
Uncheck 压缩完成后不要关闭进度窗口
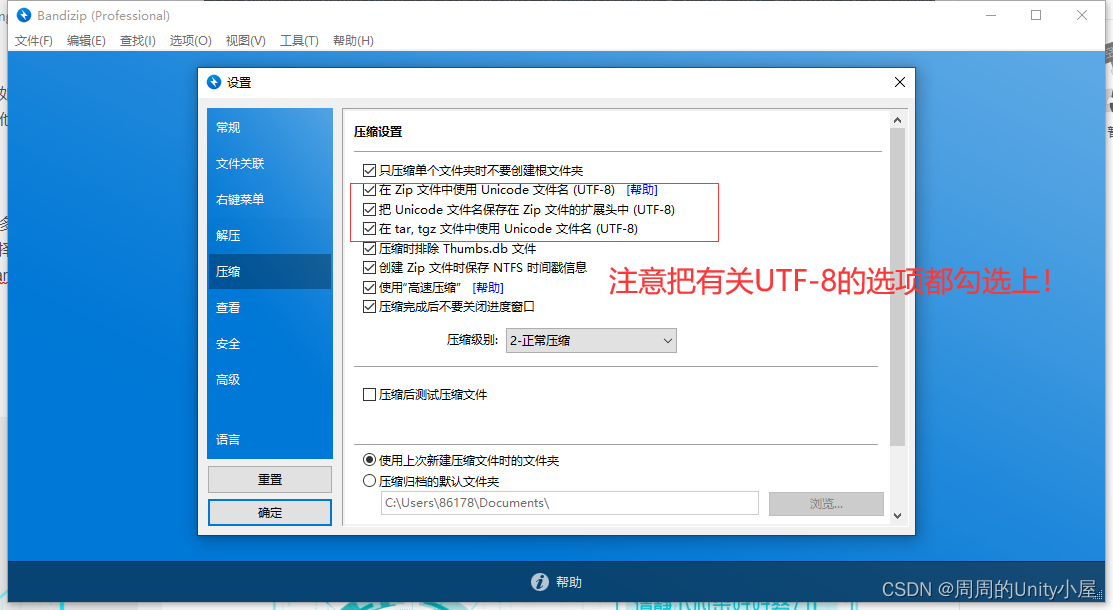click(x=369, y=307)
